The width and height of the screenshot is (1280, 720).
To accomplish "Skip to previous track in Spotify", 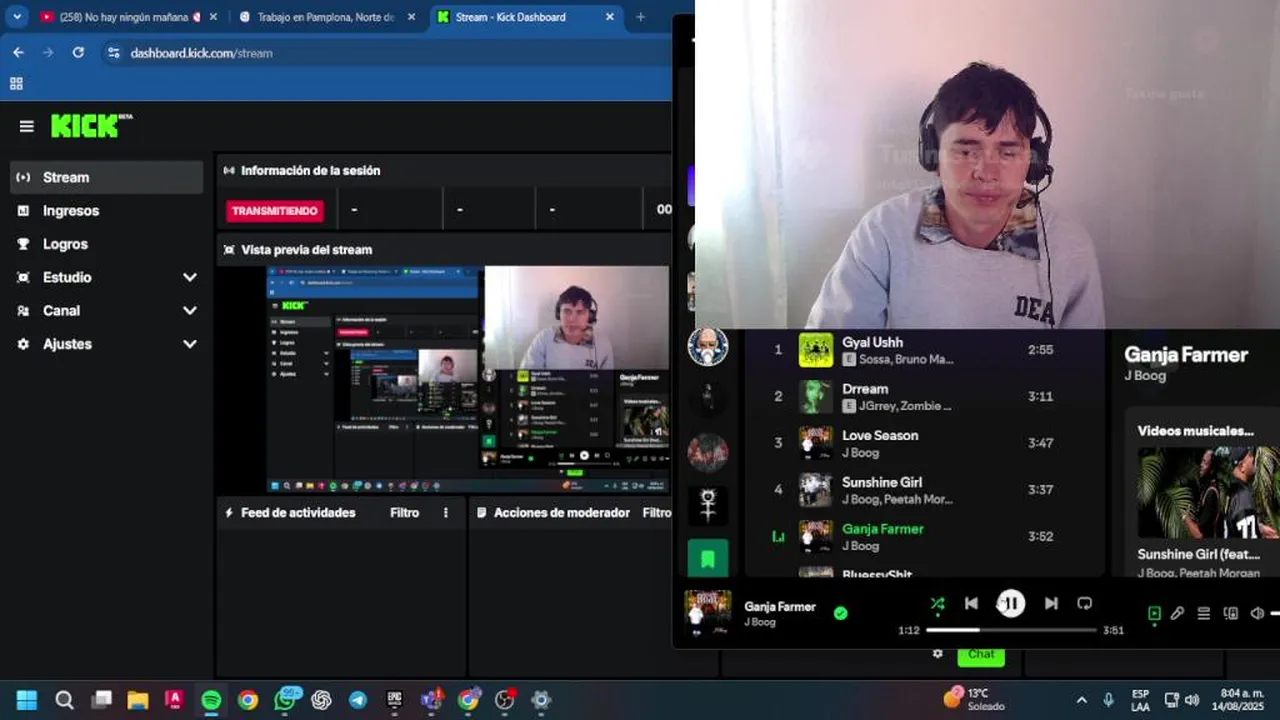I will click(971, 603).
